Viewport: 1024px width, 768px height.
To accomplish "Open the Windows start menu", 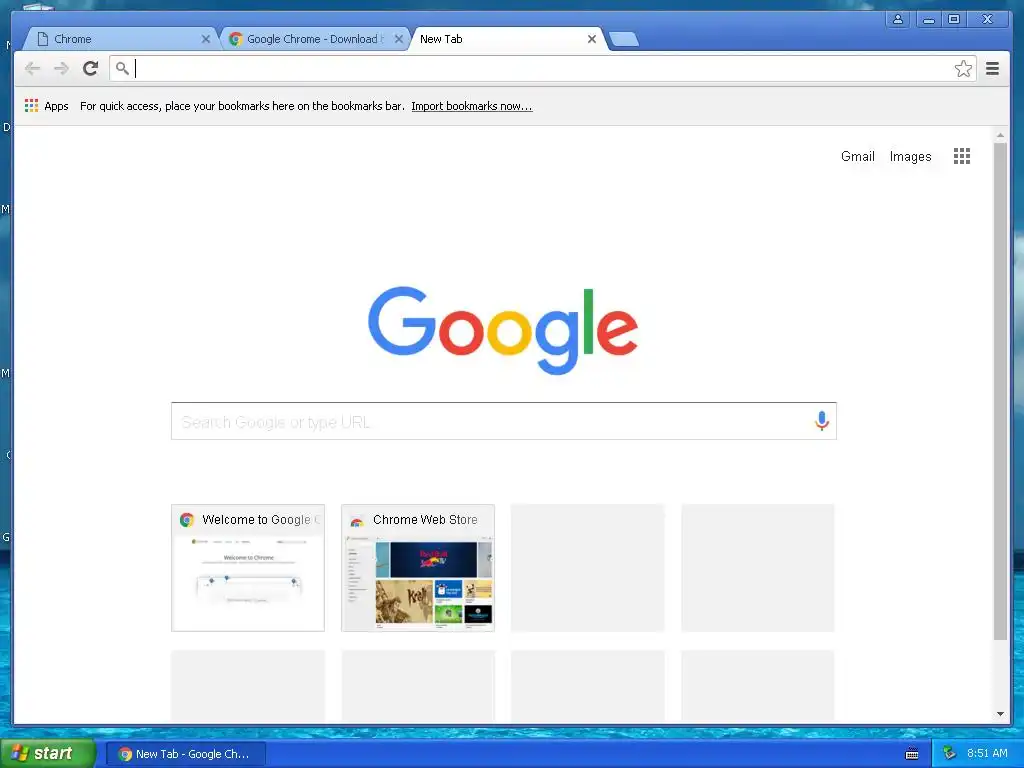I will pos(48,753).
